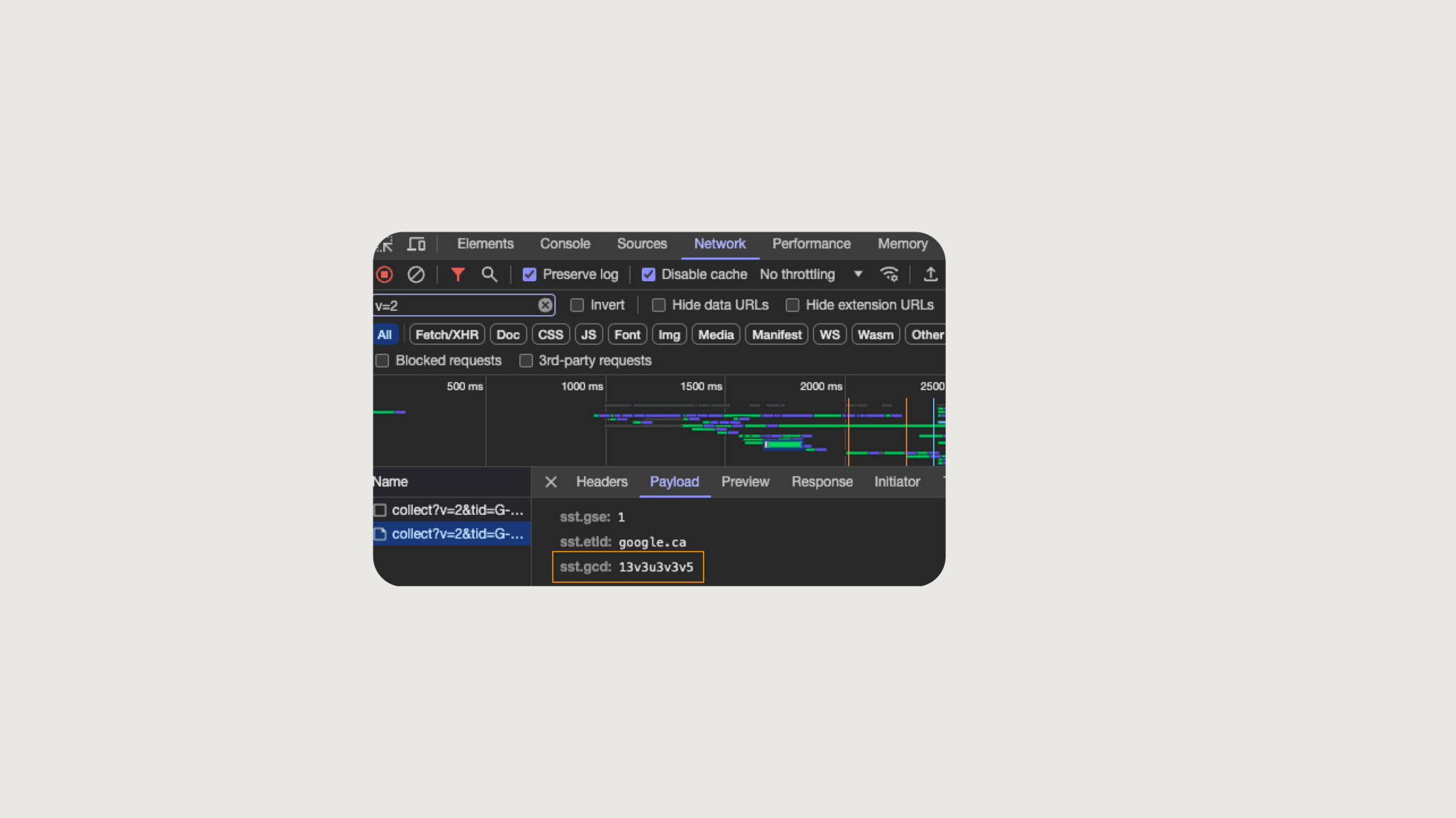Image resolution: width=1456 pixels, height=818 pixels.
Task: Open network search magnifier
Action: [x=489, y=274]
